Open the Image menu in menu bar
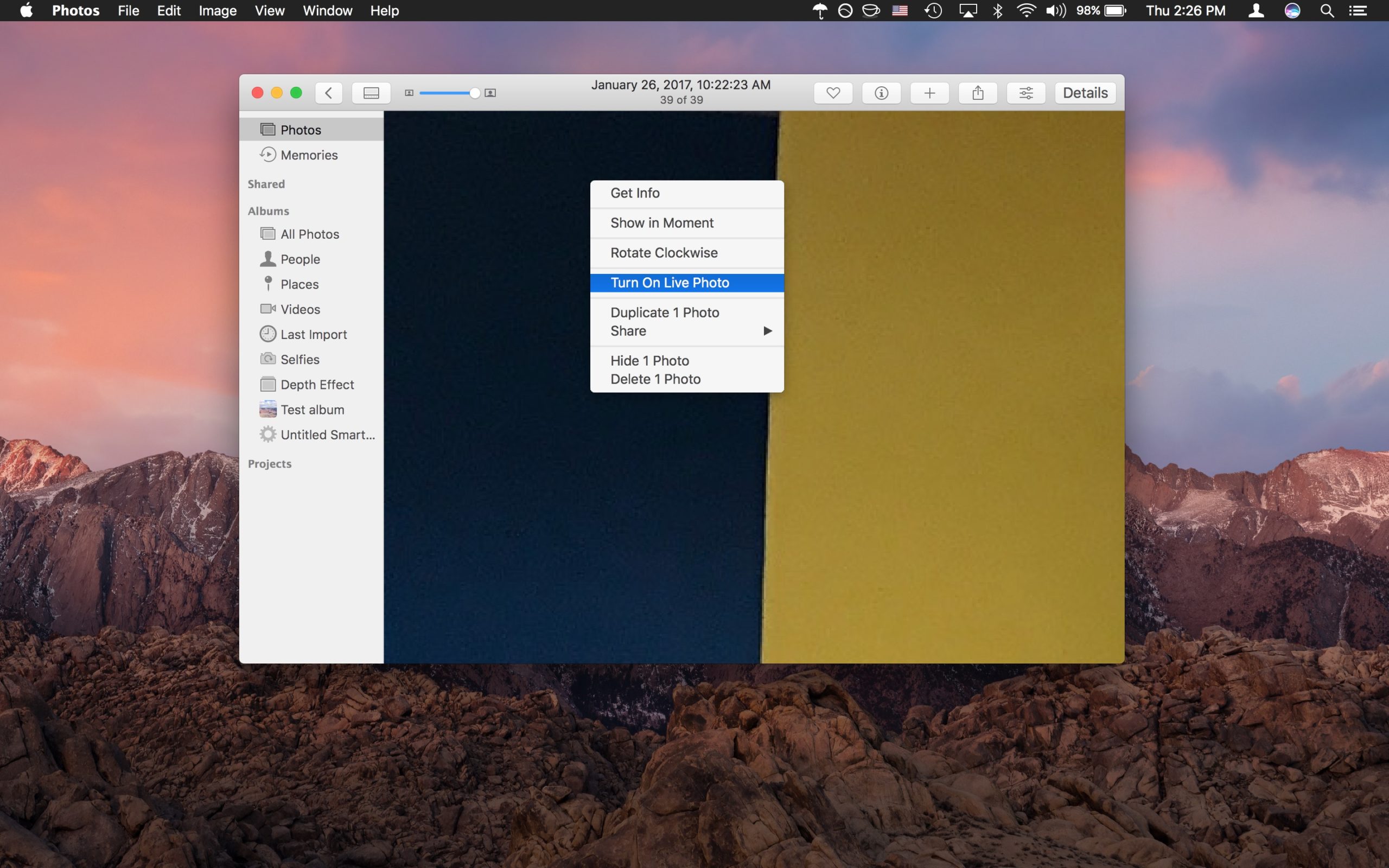Viewport: 1389px width, 868px height. tap(218, 10)
